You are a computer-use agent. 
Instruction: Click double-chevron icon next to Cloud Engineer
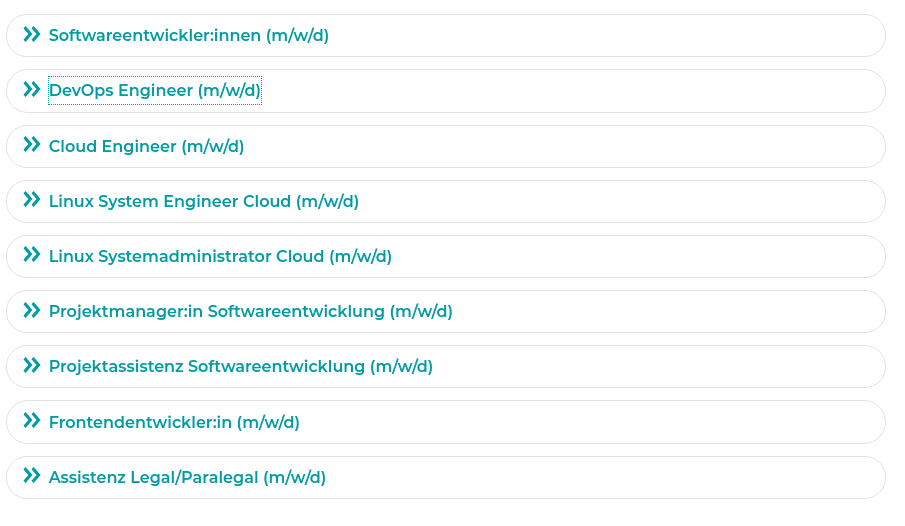32,145
